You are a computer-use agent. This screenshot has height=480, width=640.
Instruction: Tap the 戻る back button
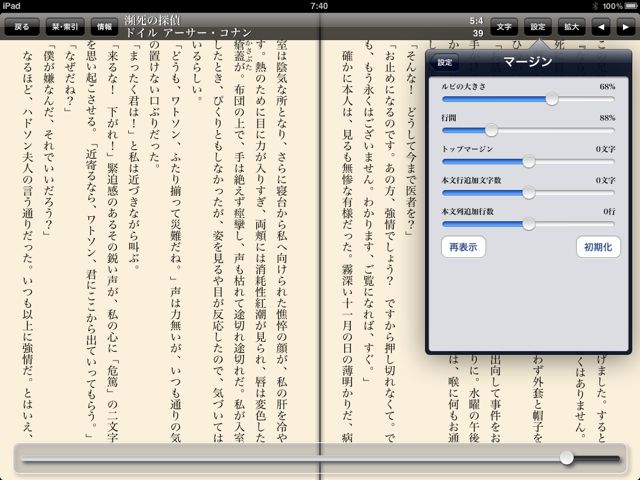[x=22, y=27]
